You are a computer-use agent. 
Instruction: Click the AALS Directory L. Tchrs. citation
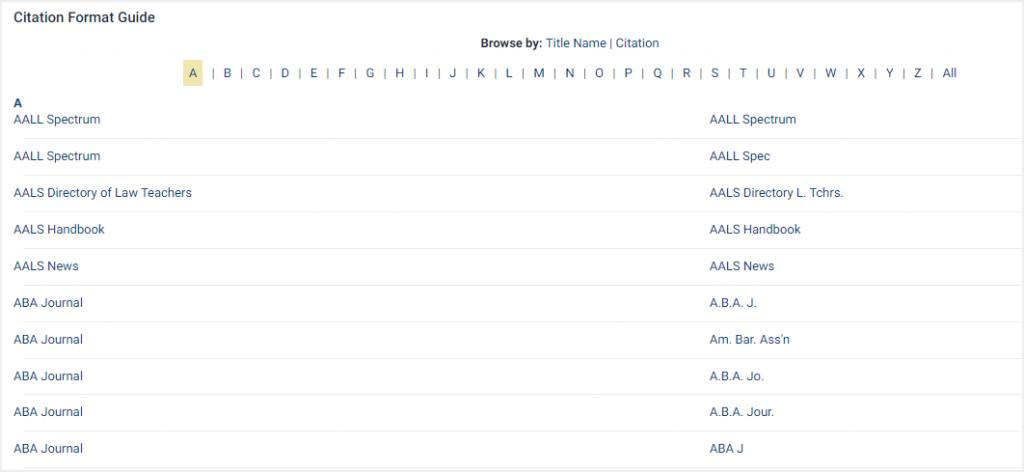776,193
